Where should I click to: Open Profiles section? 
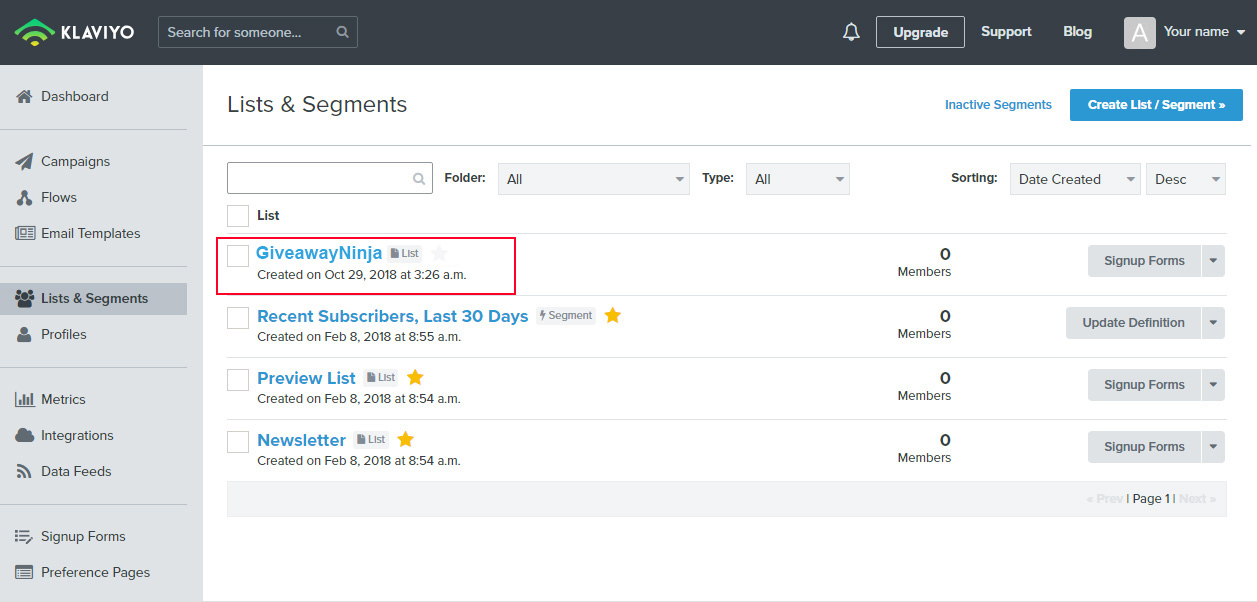tap(64, 335)
